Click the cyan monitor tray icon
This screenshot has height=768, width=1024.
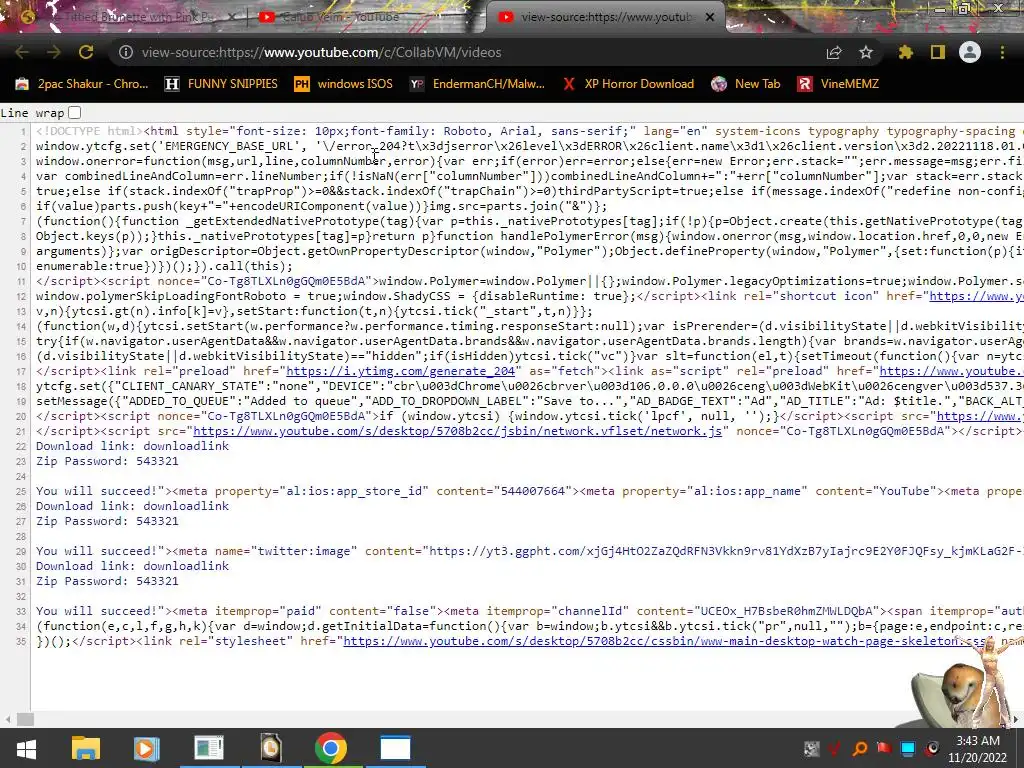(x=908, y=748)
